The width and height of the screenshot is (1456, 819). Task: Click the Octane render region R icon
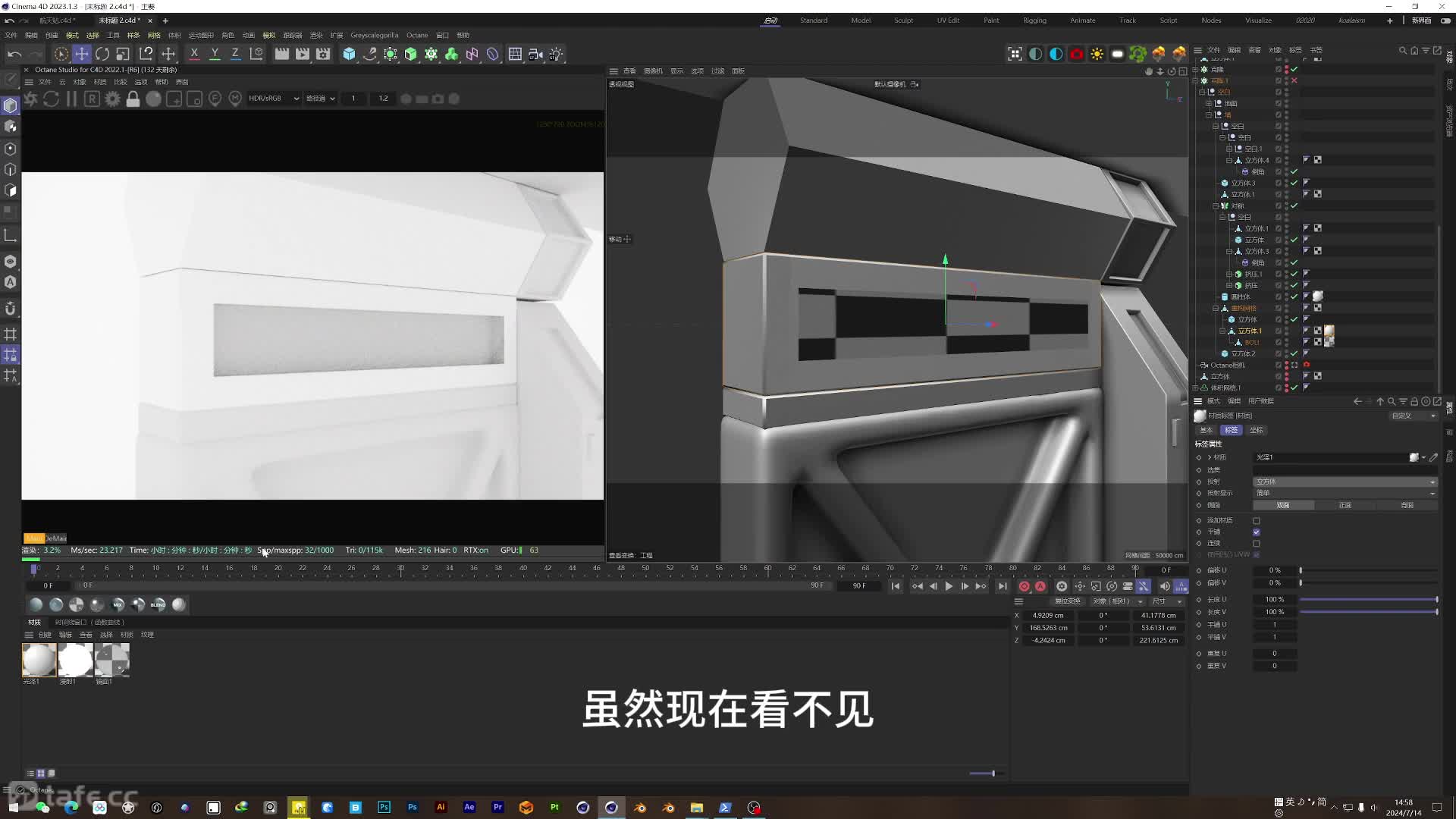click(92, 99)
